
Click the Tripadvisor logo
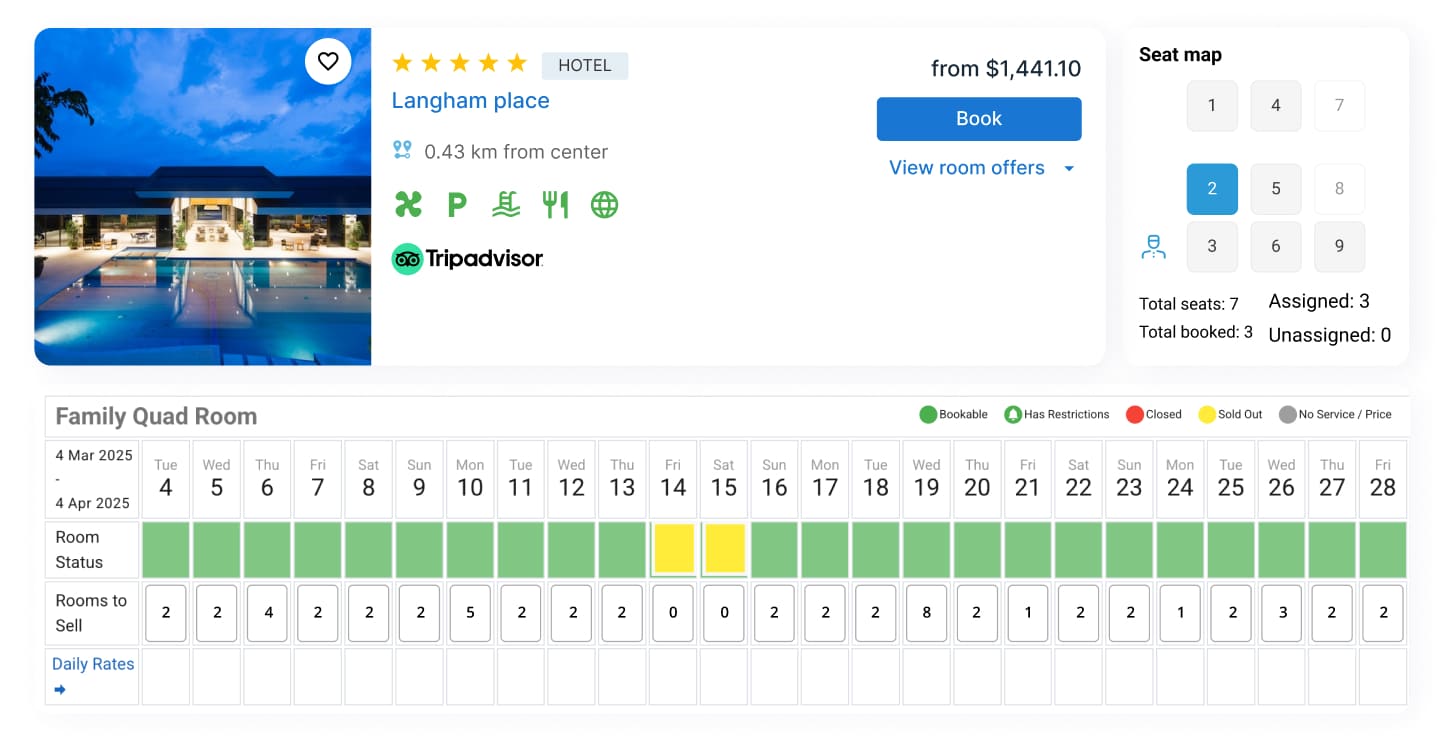tap(467, 259)
